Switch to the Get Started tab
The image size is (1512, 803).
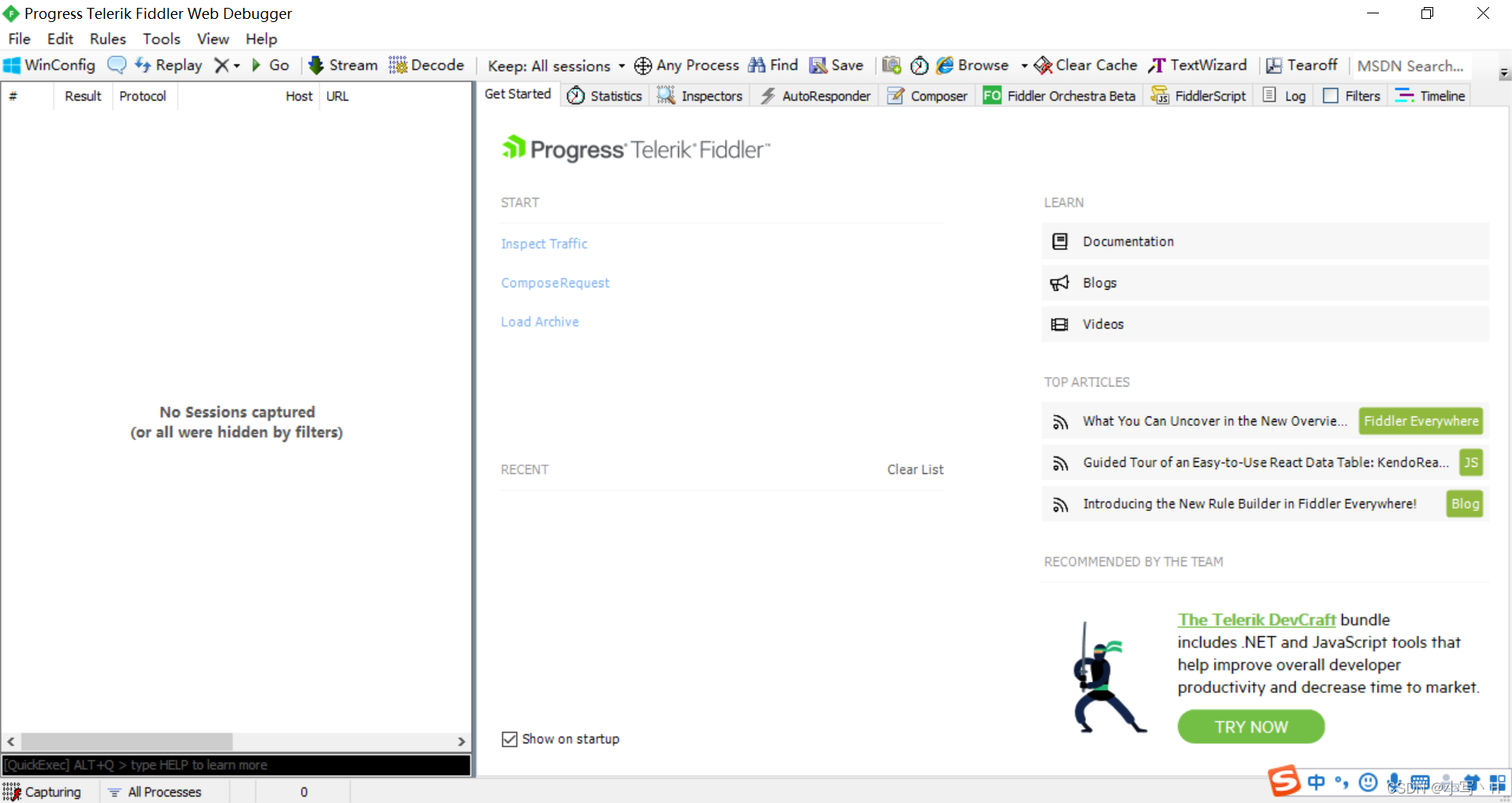(x=518, y=94)
